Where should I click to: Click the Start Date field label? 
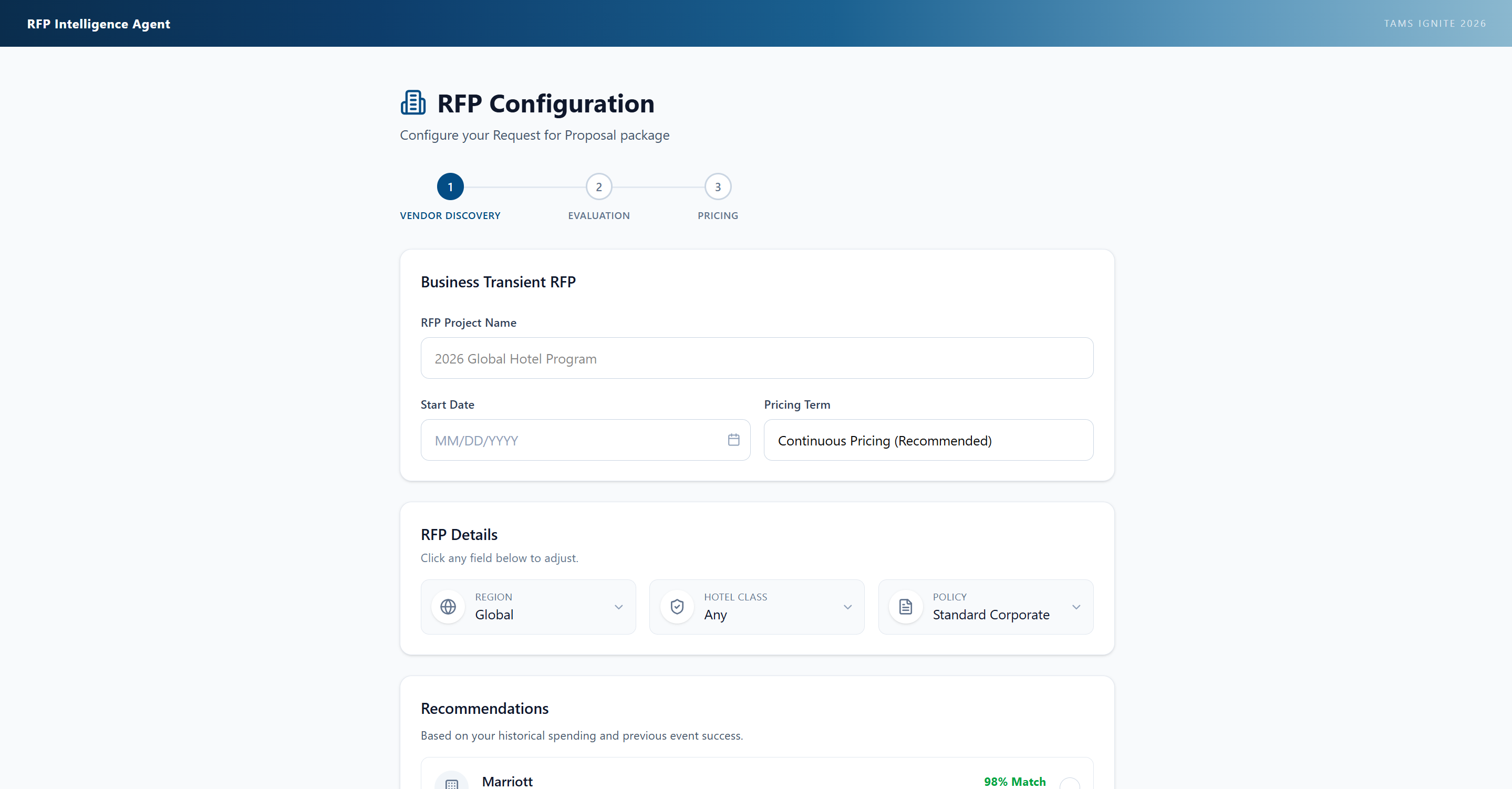pyautogui.click(x=447, y=404)
